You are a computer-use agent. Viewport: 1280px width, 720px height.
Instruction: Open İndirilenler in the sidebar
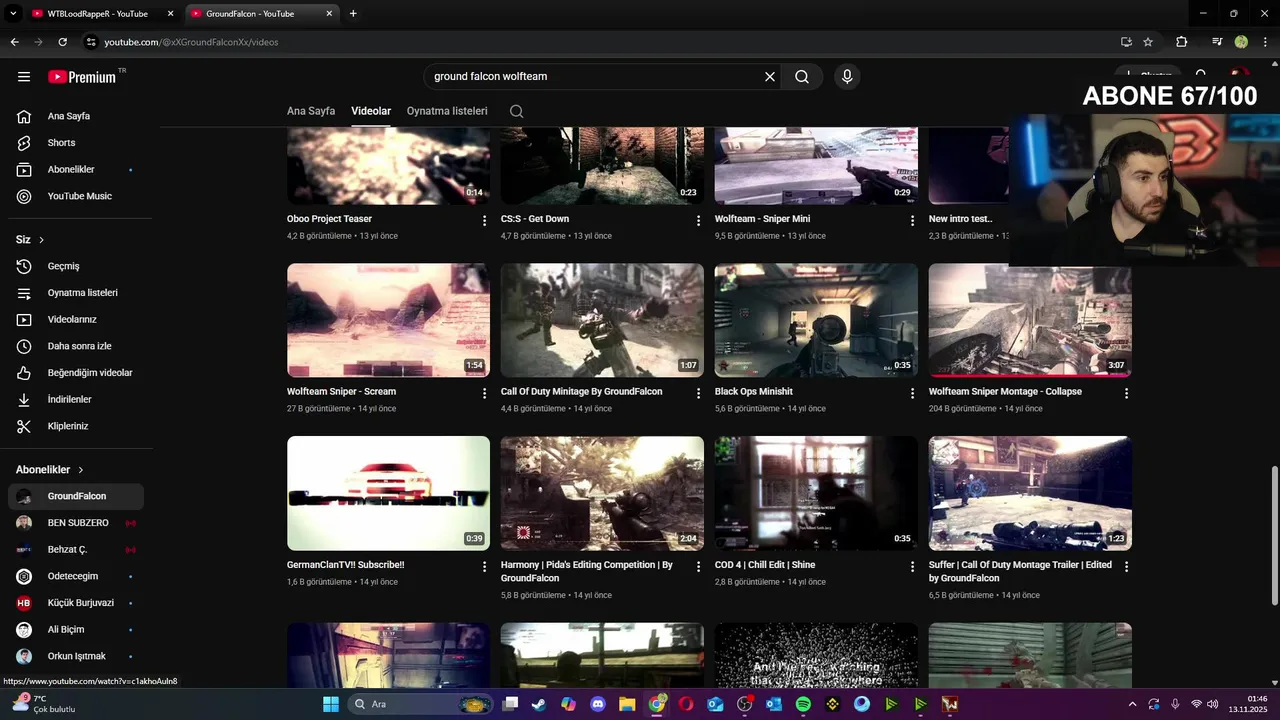pyautogui.click(x=76, y=400)
